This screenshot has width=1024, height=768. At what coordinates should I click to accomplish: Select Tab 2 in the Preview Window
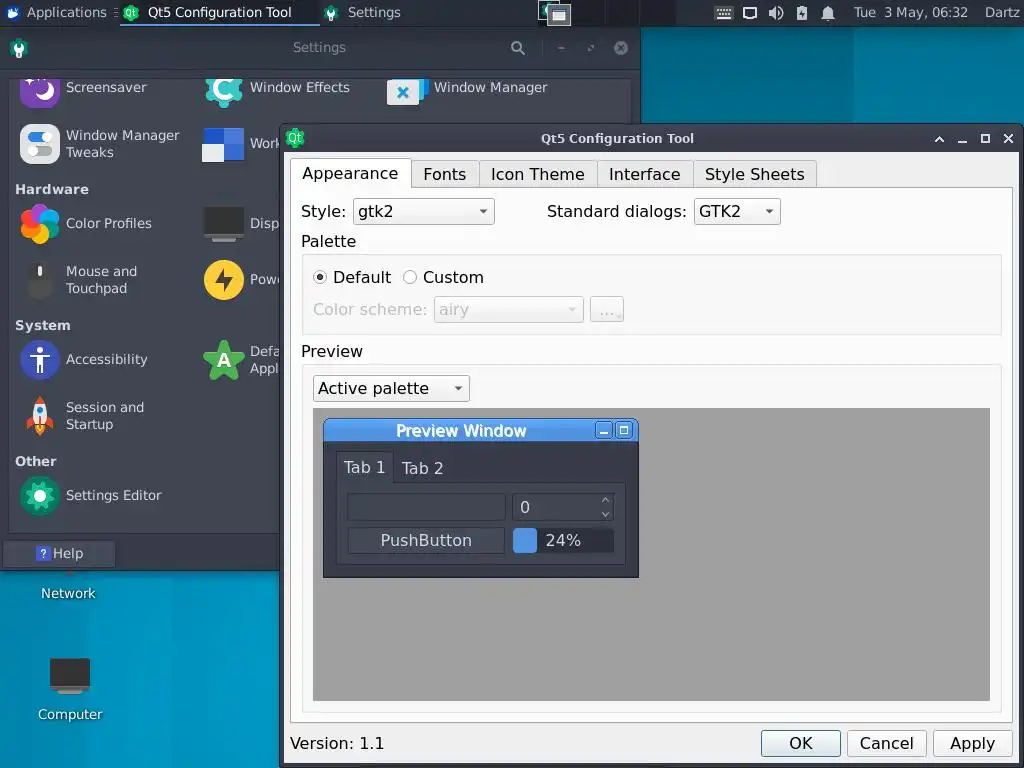[x=422, y=468]
